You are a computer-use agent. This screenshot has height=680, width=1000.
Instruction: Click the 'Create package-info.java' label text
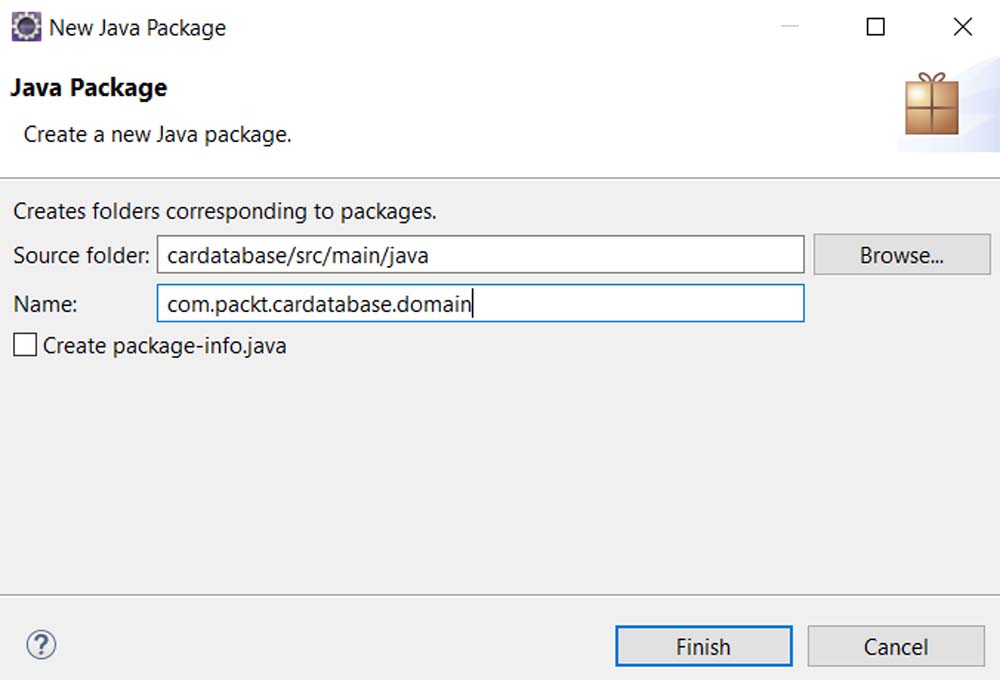point(164,346)
